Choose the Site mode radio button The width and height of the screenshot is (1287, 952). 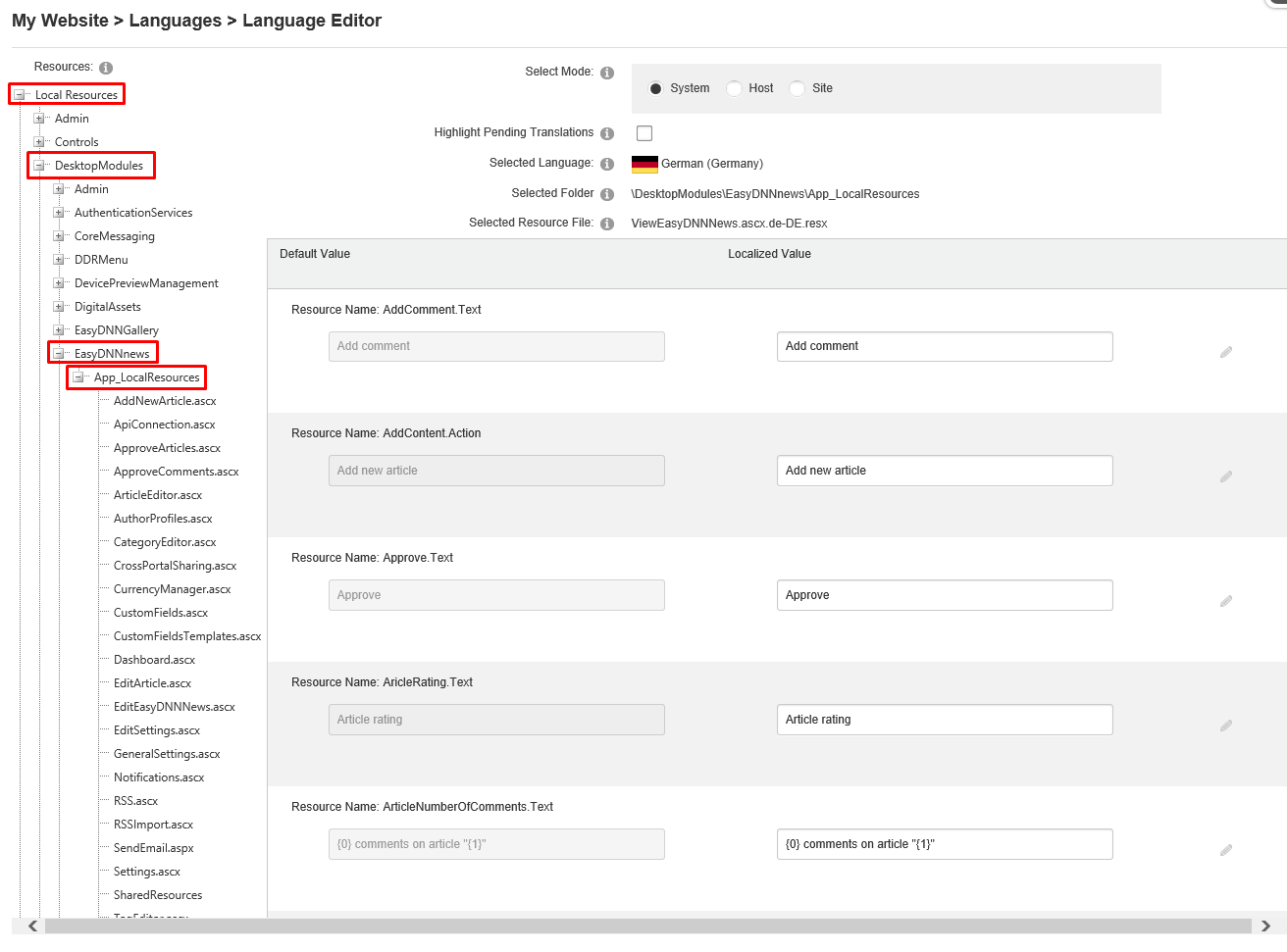tap(797, 88)
